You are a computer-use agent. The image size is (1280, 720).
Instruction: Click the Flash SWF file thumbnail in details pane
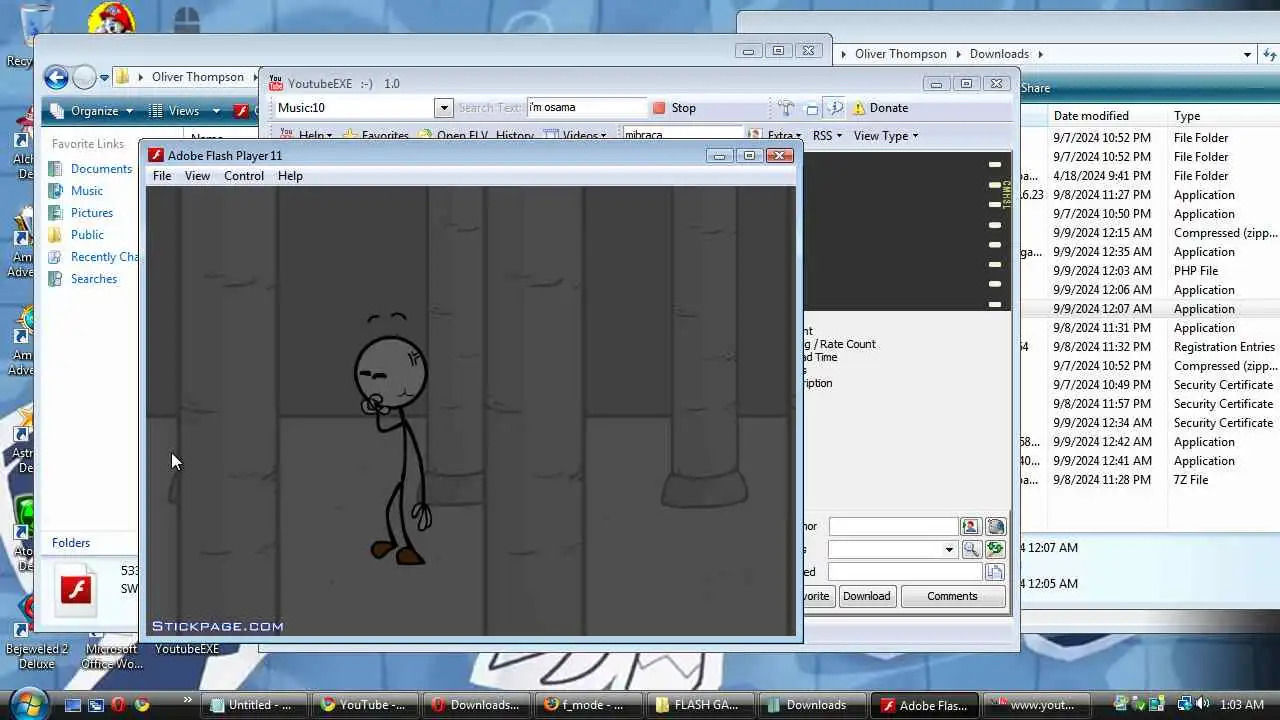(x=76, y=590)
